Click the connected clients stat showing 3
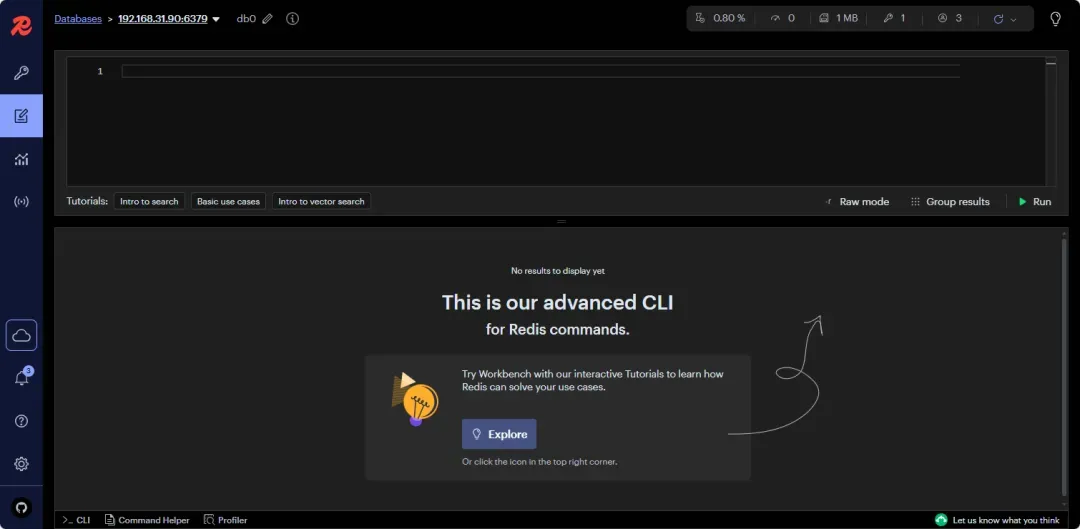Screen dimensions: 1080x529 click(x=950, y=19)
